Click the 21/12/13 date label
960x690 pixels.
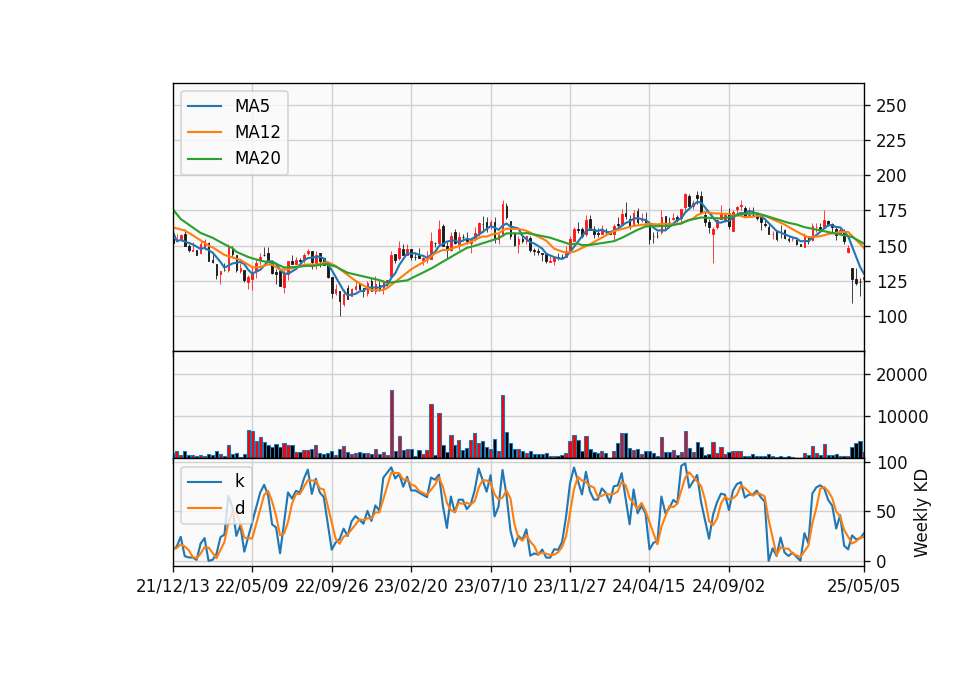173,586
